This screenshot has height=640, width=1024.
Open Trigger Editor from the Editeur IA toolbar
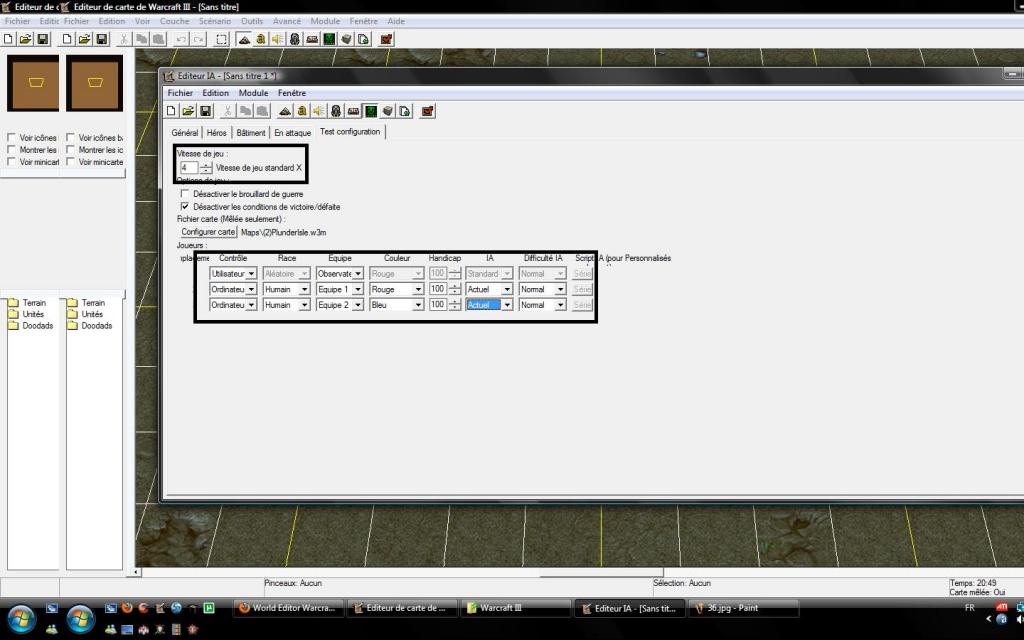click(302, 111)
